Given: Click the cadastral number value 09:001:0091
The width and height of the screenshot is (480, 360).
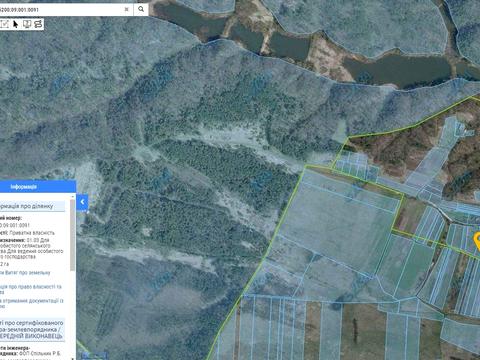Looking at the screenshot, I should 15,225.
